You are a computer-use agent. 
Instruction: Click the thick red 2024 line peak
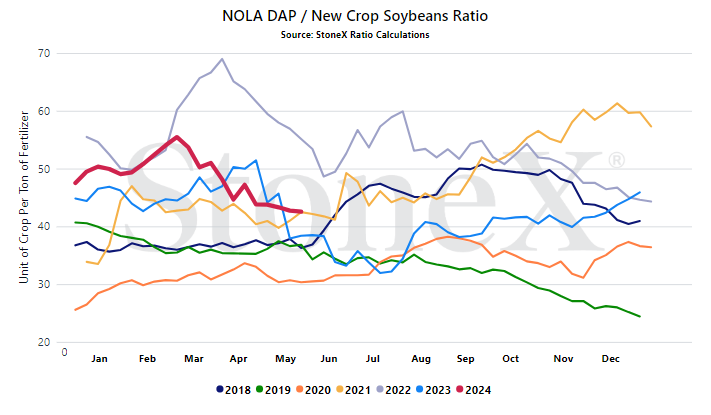[177, 137]
